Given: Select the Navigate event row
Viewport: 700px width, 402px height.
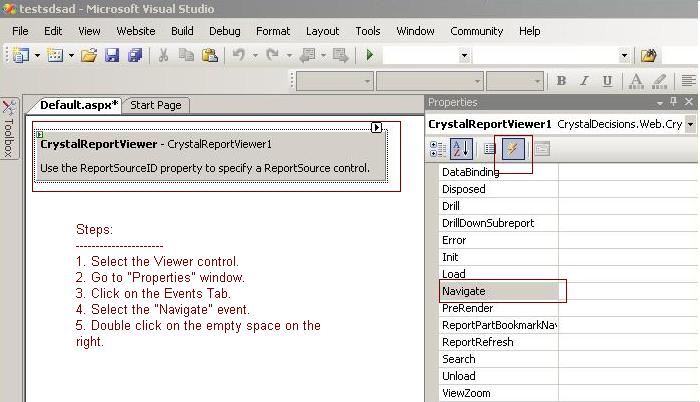Looking at the screenshot, I should [x=499, y=291].
